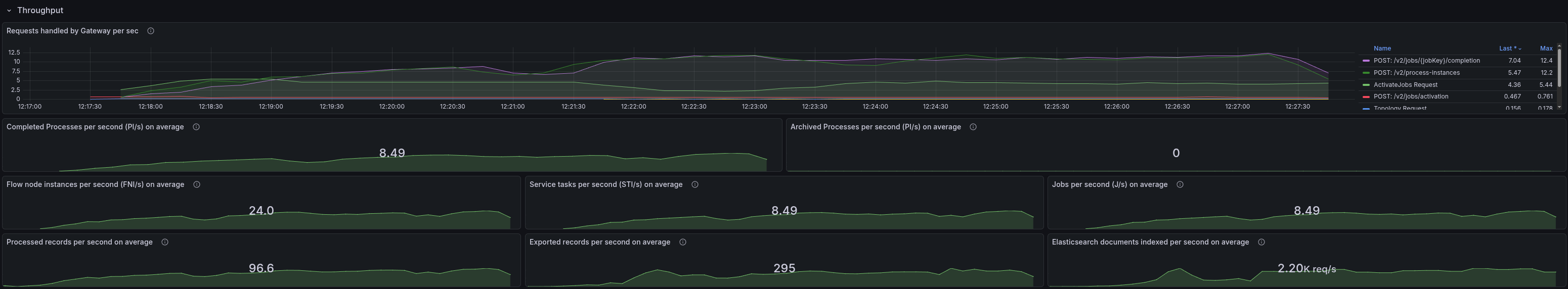The width and height of the screenshot is (1568, 289).
Task: Sort legend by Name column header
Action: click(x=1382, y=49)
